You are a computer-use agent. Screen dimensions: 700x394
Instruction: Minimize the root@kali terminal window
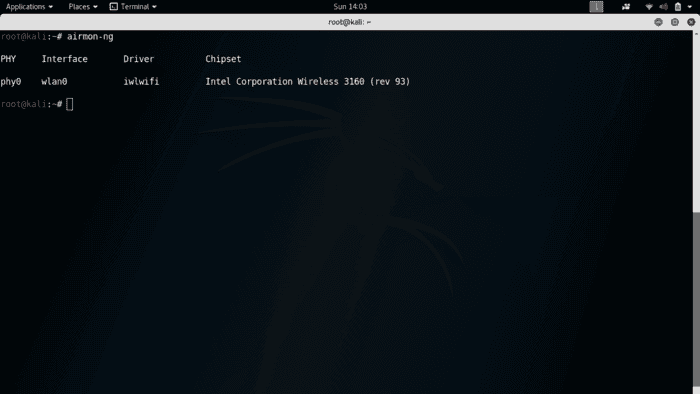pyautogui.click(x=658, y=22)
